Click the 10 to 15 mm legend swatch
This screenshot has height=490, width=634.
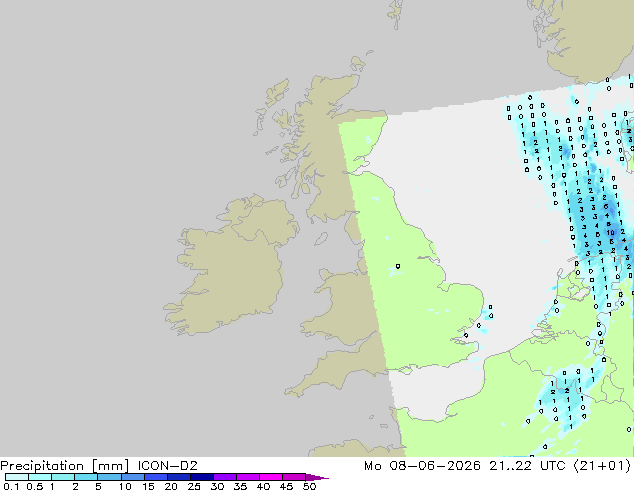pyautogui.click(x=132, y=477)
